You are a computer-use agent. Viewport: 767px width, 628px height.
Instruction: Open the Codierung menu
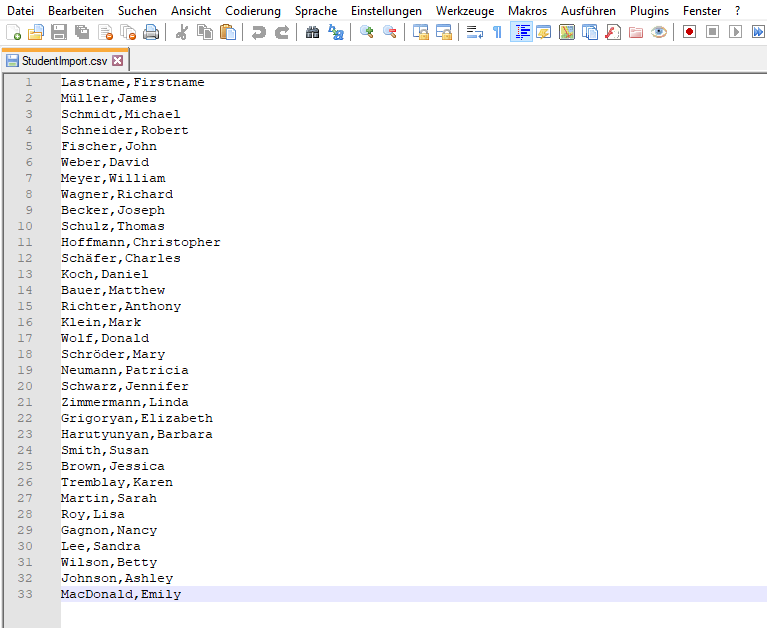tap(253, 10)
